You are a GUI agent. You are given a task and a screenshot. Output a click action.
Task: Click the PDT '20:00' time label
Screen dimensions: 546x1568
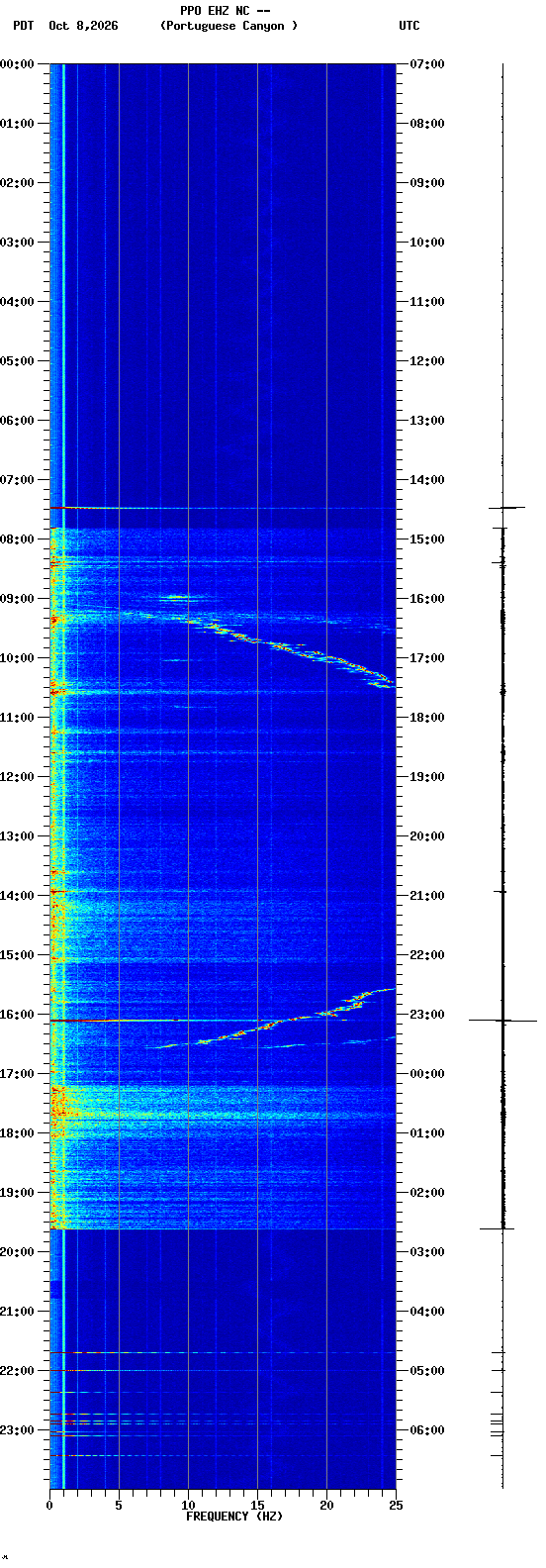click(x=17, y=1252)
